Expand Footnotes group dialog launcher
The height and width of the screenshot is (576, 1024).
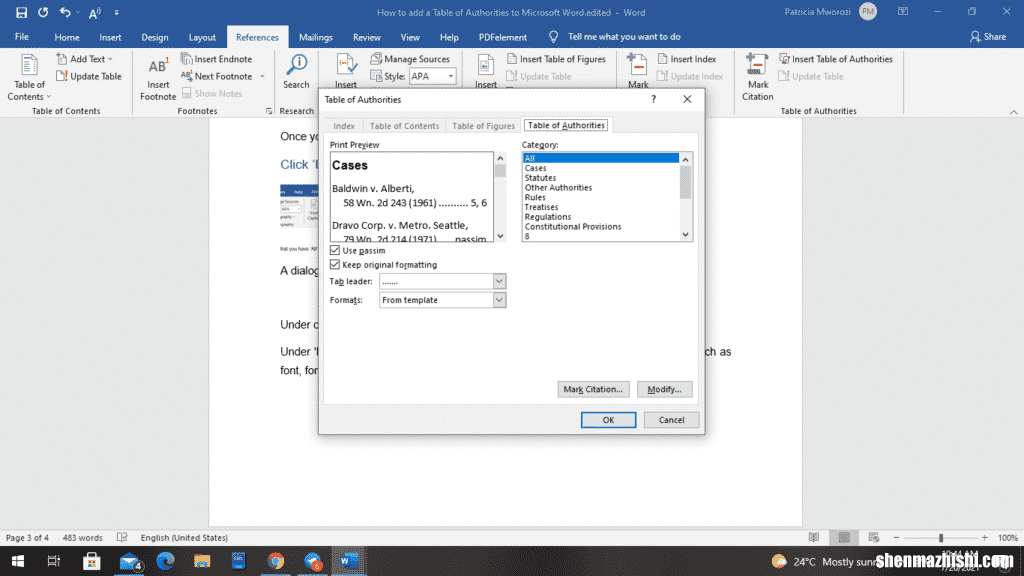[x=269, y=111]
